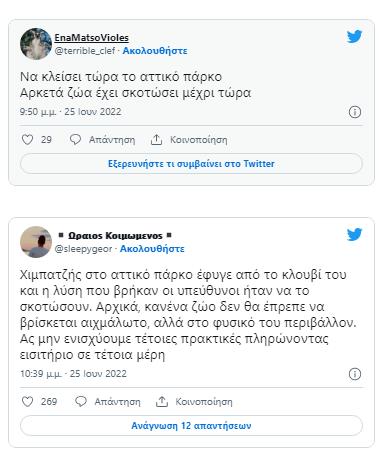
Task: Like the tweet by terrible_clef using the heart
Action: (27, 139)
